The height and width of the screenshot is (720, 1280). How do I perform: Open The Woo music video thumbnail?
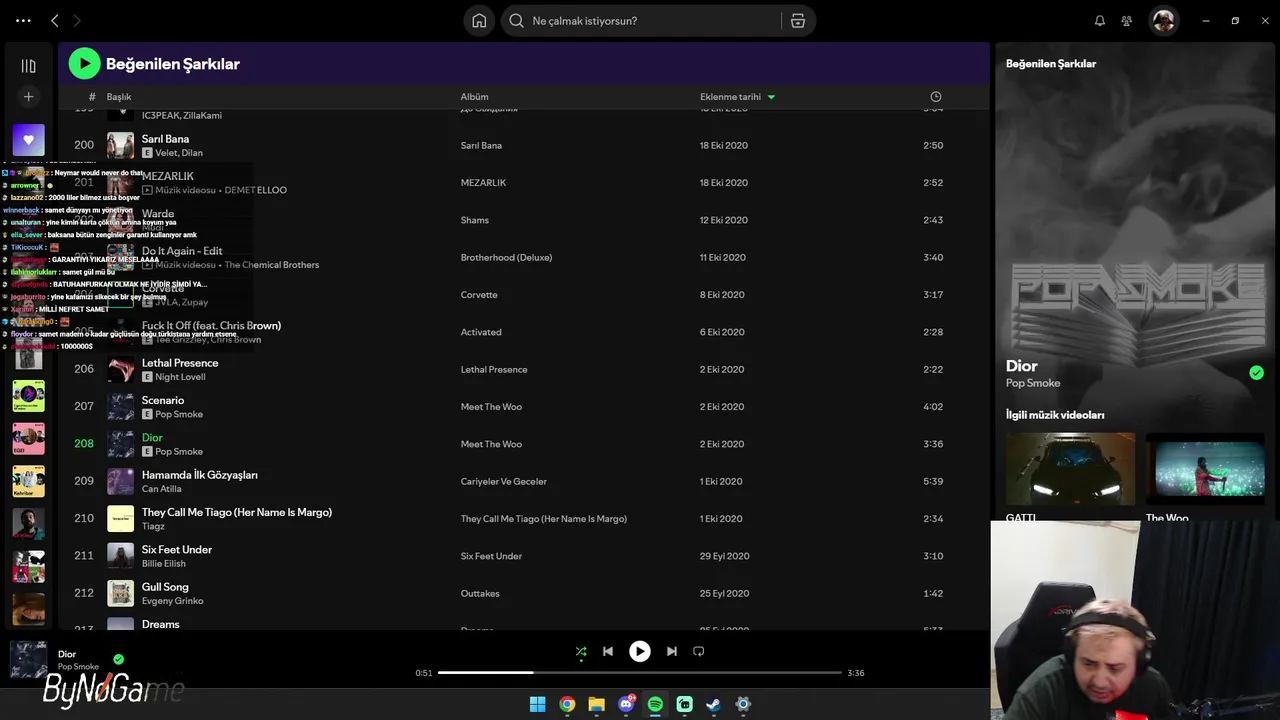point(1205,468)
